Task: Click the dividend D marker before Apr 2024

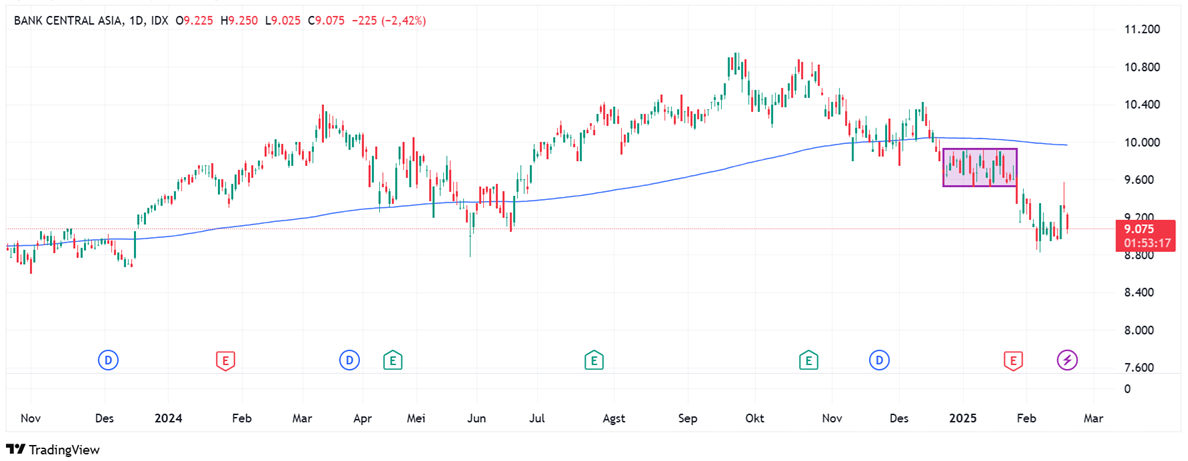Action: tap(349, 360)
